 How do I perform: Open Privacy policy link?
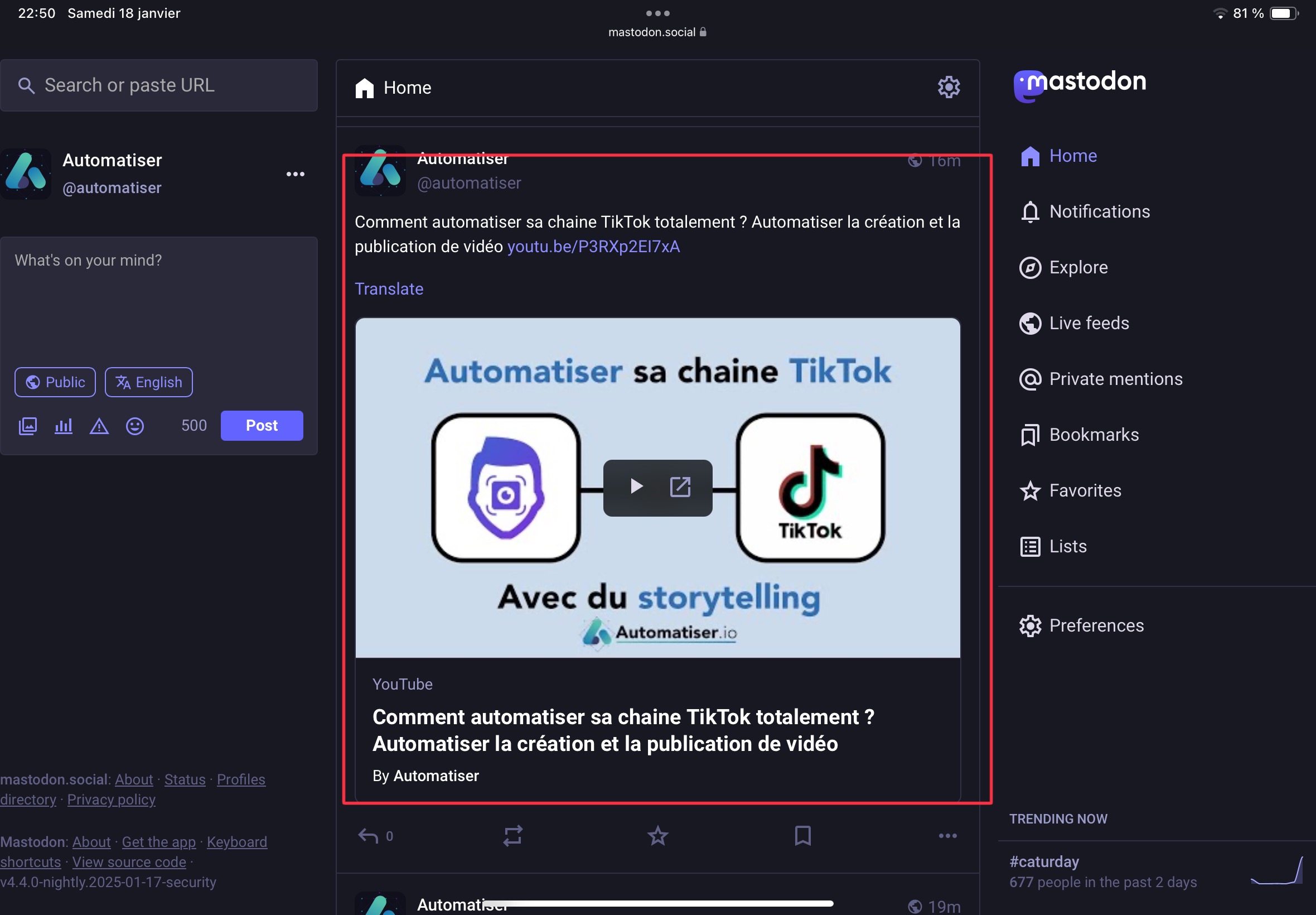(111, 800)
